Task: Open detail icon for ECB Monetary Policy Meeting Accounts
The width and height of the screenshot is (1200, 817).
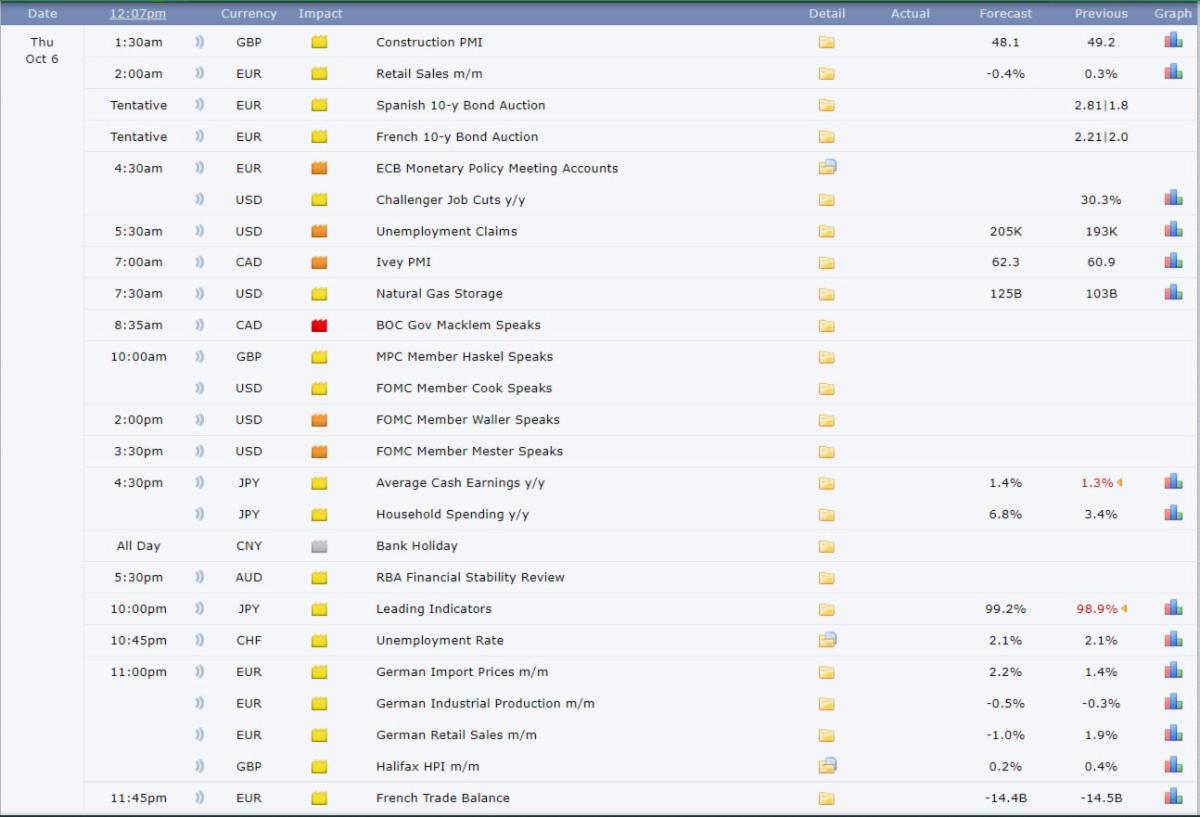Action: (827, 168)
